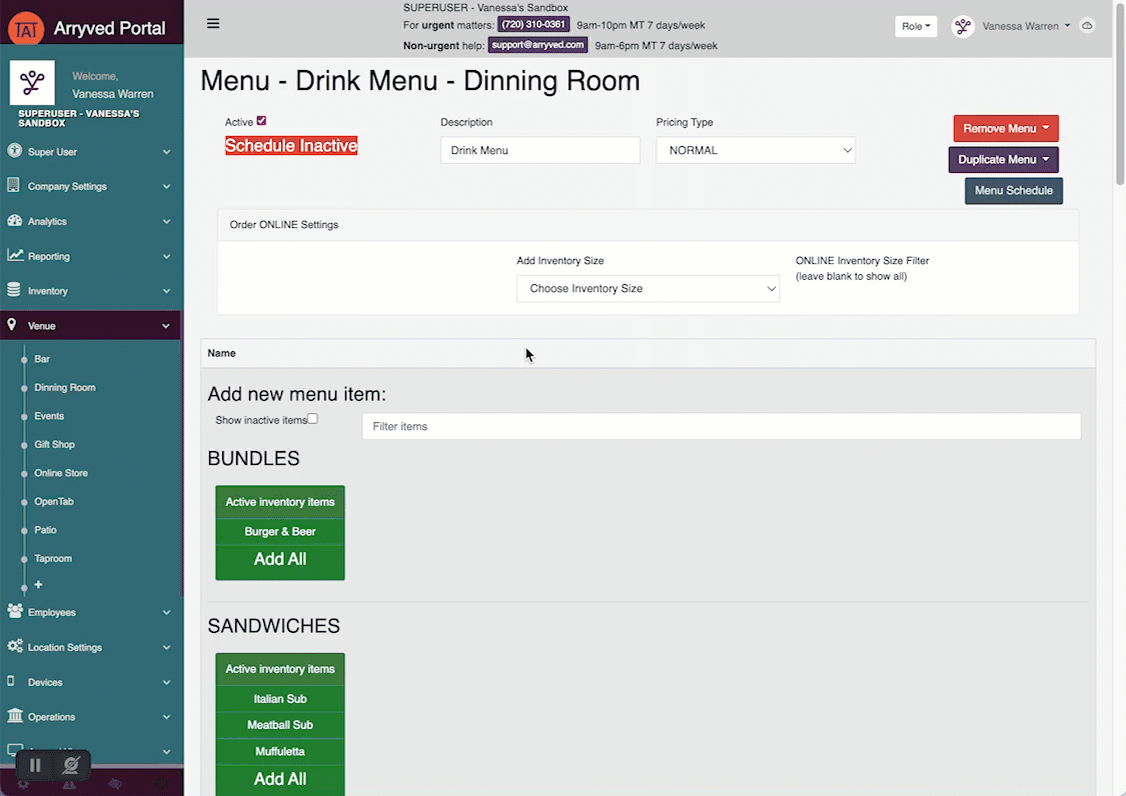The image size is (1126, 796).
Task: Click the sandbox logo in sidebar welcome panel
Action: 32,83
